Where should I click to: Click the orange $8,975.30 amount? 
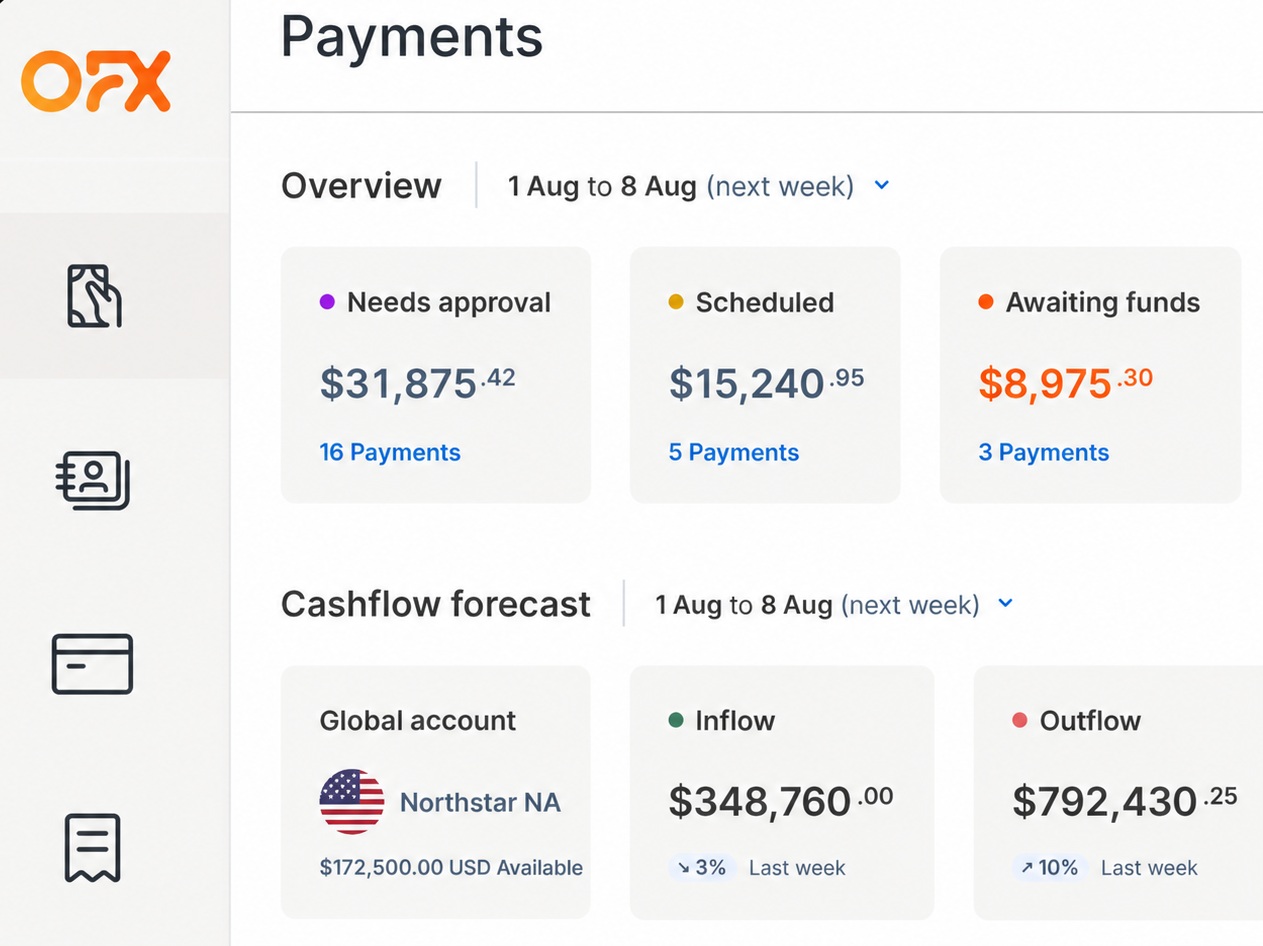pos(1066,382)
